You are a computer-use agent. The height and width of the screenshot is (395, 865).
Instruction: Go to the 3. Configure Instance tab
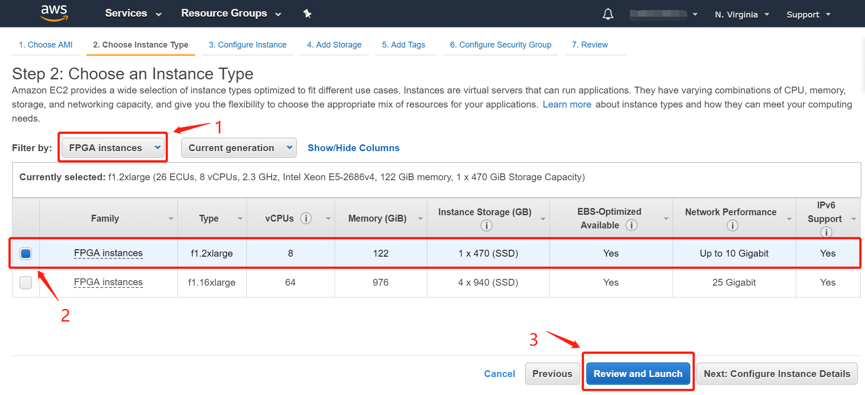point(248,45)
